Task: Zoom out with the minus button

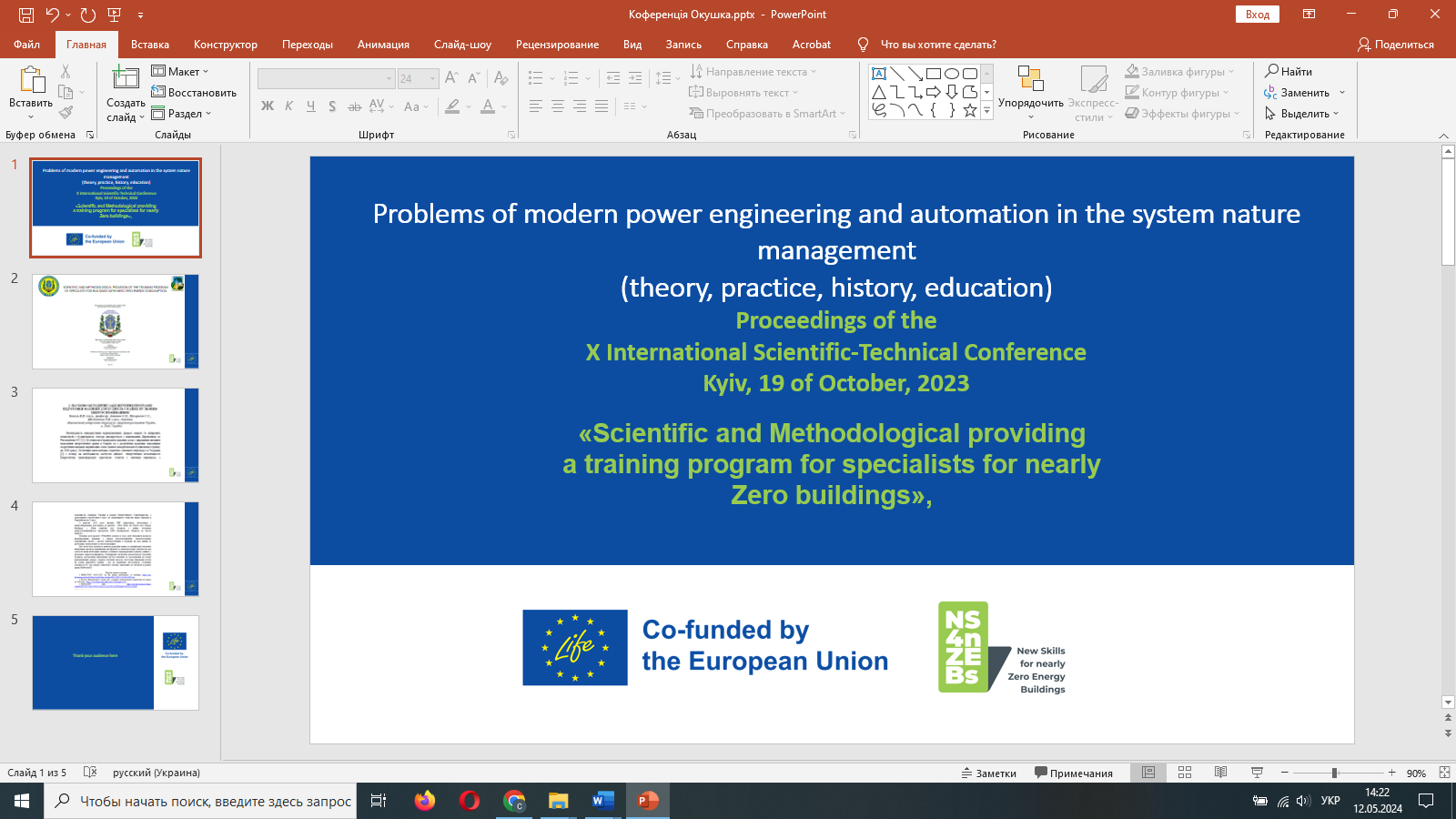Action: pos(1284,773)
